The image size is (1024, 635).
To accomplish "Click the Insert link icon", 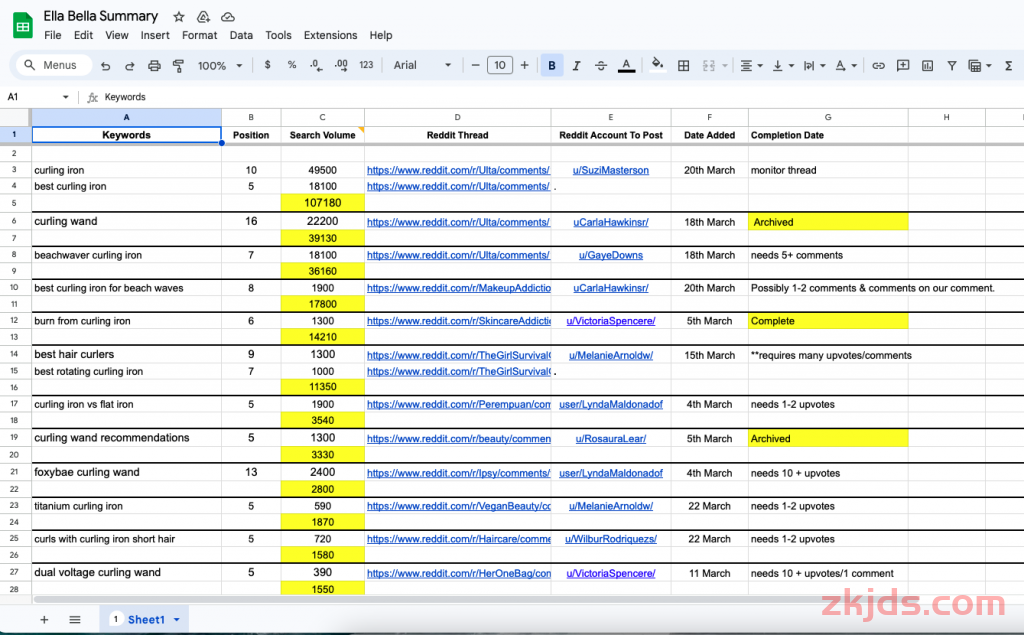I will [x=878, y=65].
